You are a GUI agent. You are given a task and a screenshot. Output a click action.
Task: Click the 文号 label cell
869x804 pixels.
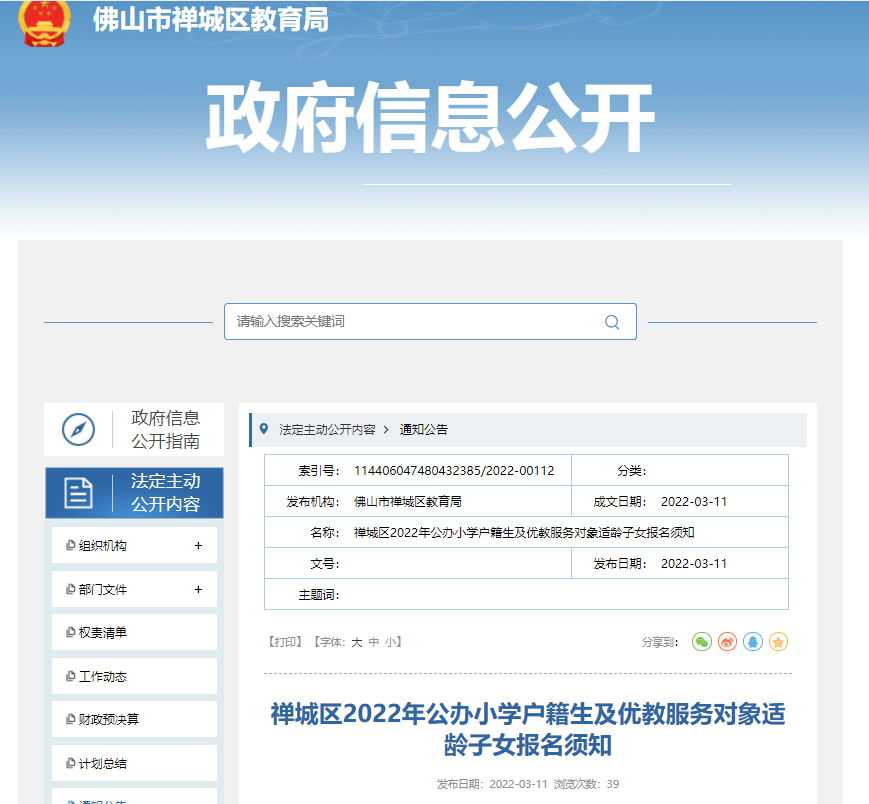click(325, 564)
